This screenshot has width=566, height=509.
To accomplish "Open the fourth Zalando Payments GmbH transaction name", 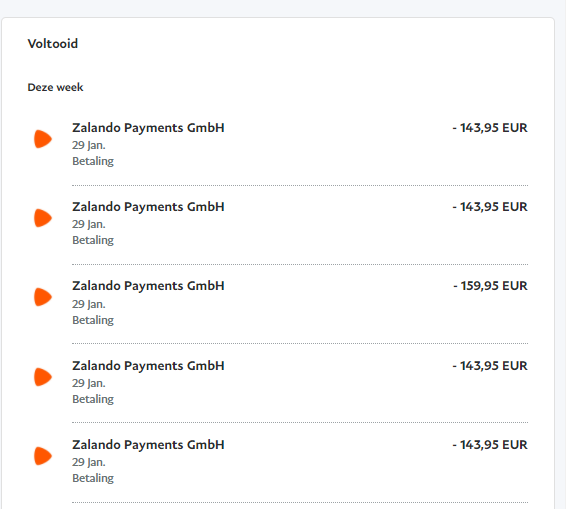I will pos(148,366).
